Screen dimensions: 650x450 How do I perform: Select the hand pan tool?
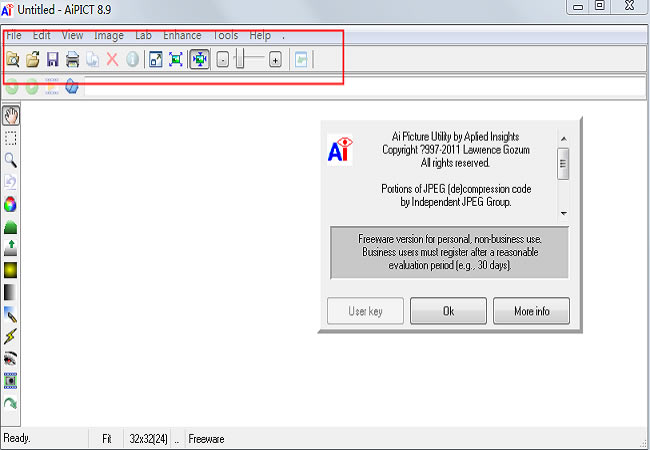pyautogui.click(x=11, y=117)
